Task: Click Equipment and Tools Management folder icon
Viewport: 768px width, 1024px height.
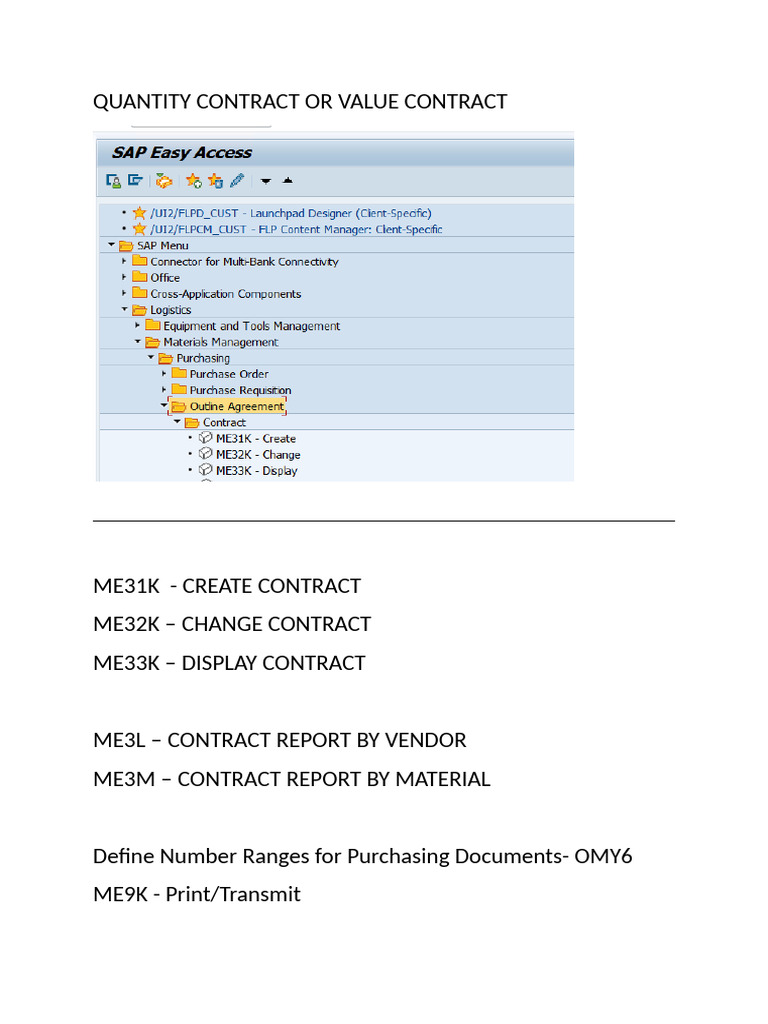Action: 153,325
